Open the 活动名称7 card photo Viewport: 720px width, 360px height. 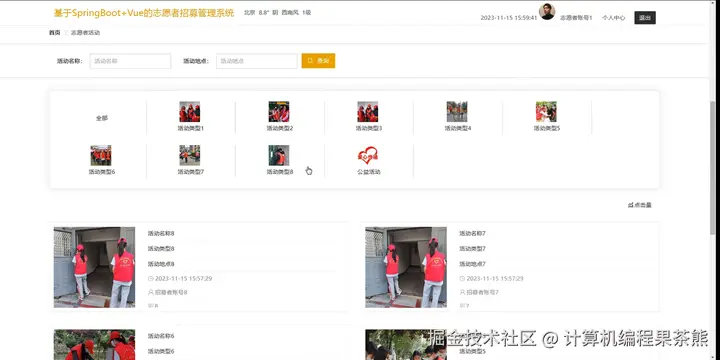pyautogui.click(x=406, y=267)
